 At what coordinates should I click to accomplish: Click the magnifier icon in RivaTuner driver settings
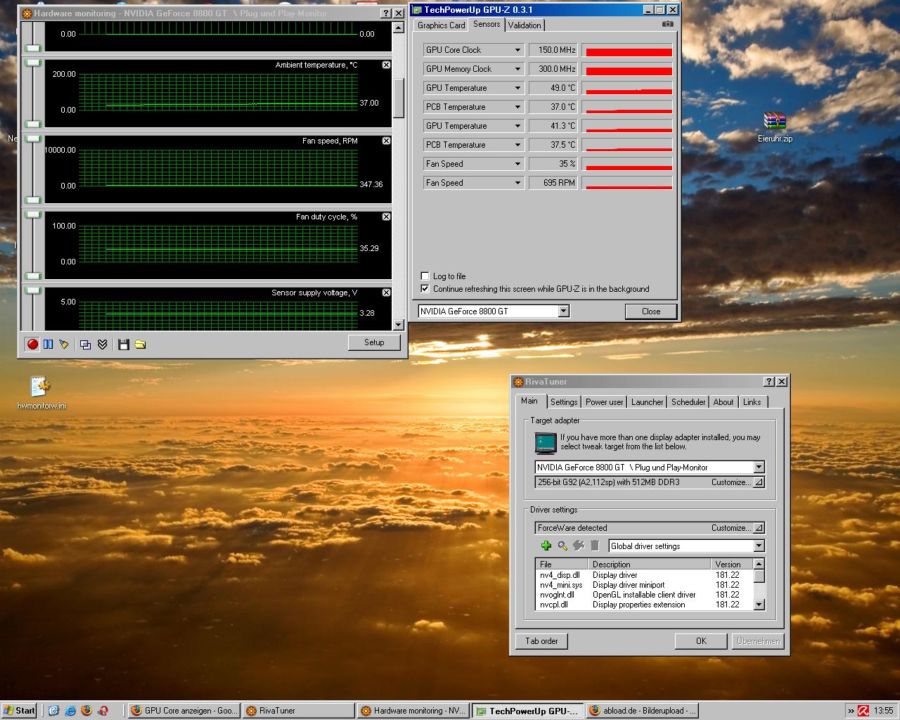(x=562, y=546)
